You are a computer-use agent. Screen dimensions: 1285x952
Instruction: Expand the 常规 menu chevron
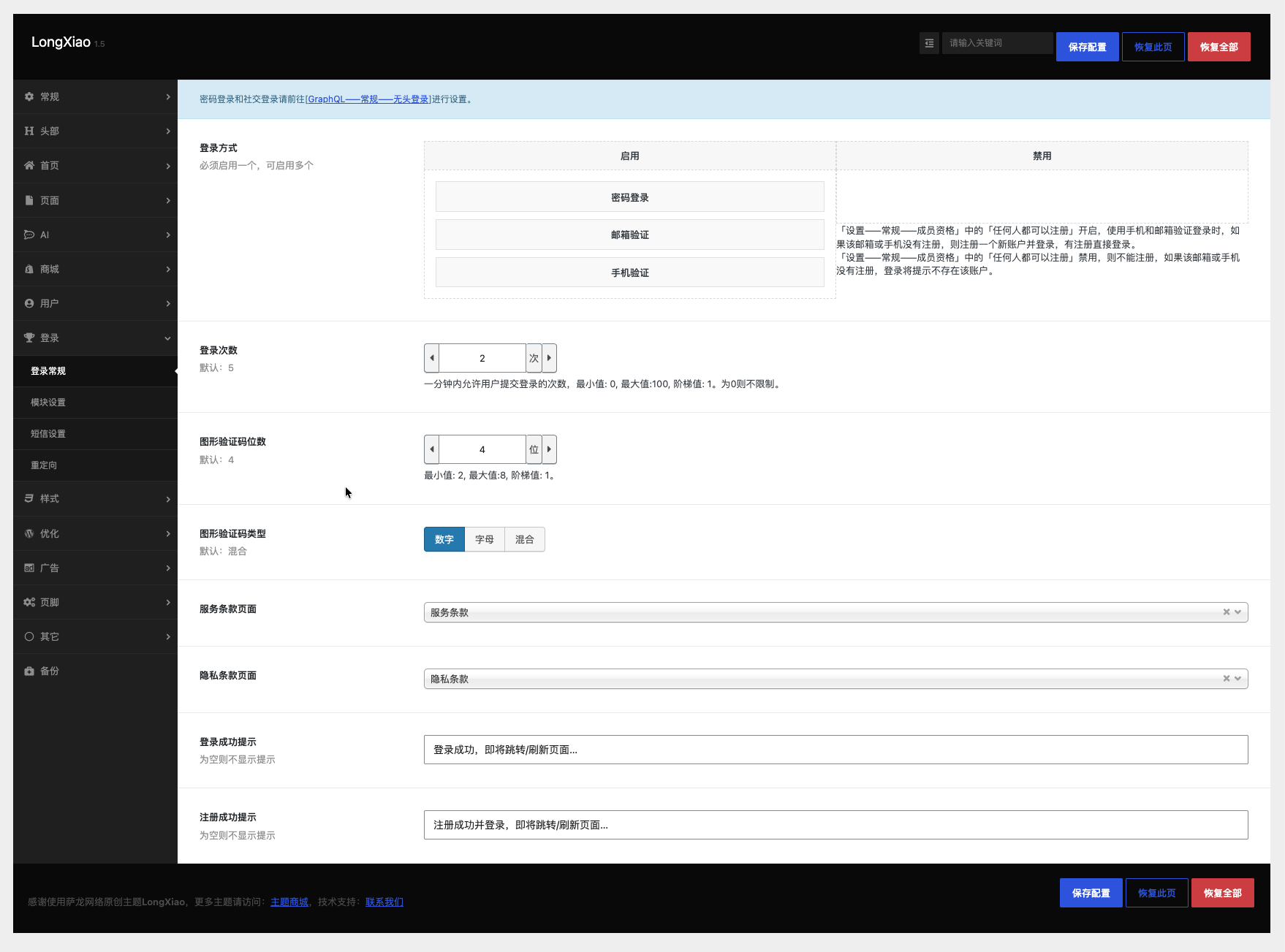(x=168, y=96)
